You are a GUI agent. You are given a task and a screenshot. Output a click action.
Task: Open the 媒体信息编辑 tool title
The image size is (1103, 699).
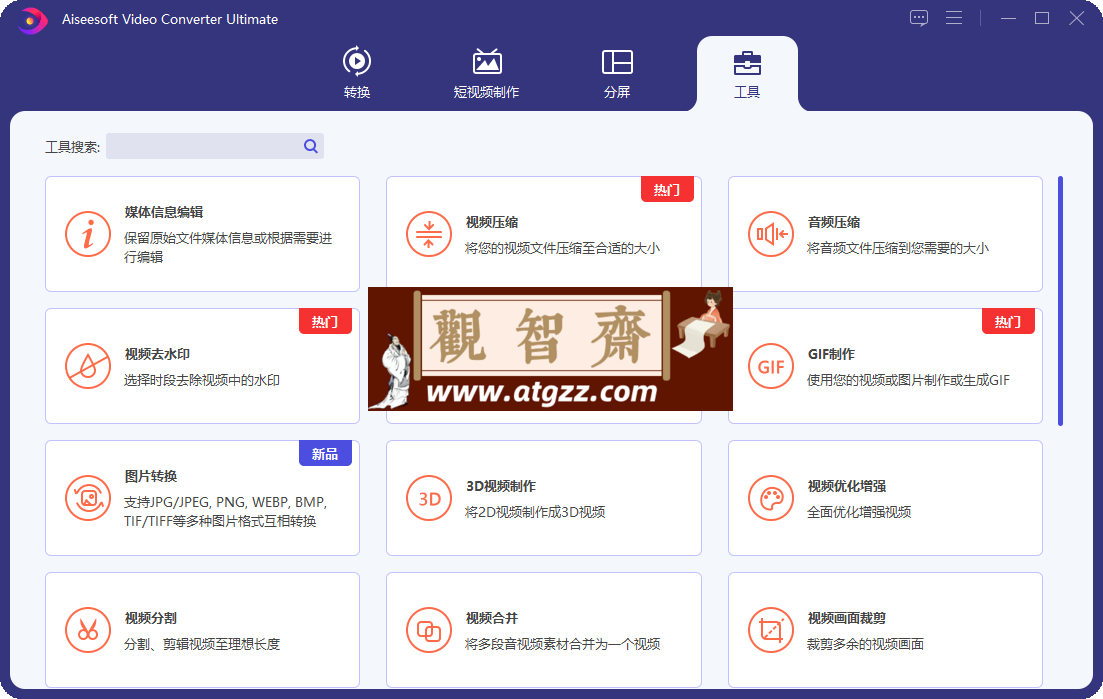(164, 212)
